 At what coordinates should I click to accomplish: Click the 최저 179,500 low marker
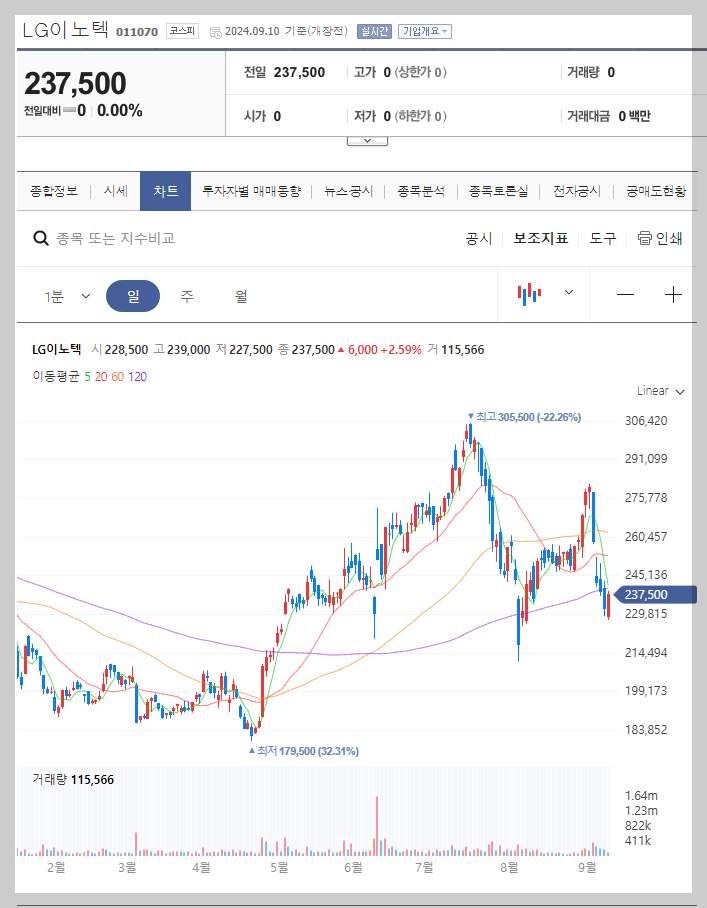tap(303, 751)
